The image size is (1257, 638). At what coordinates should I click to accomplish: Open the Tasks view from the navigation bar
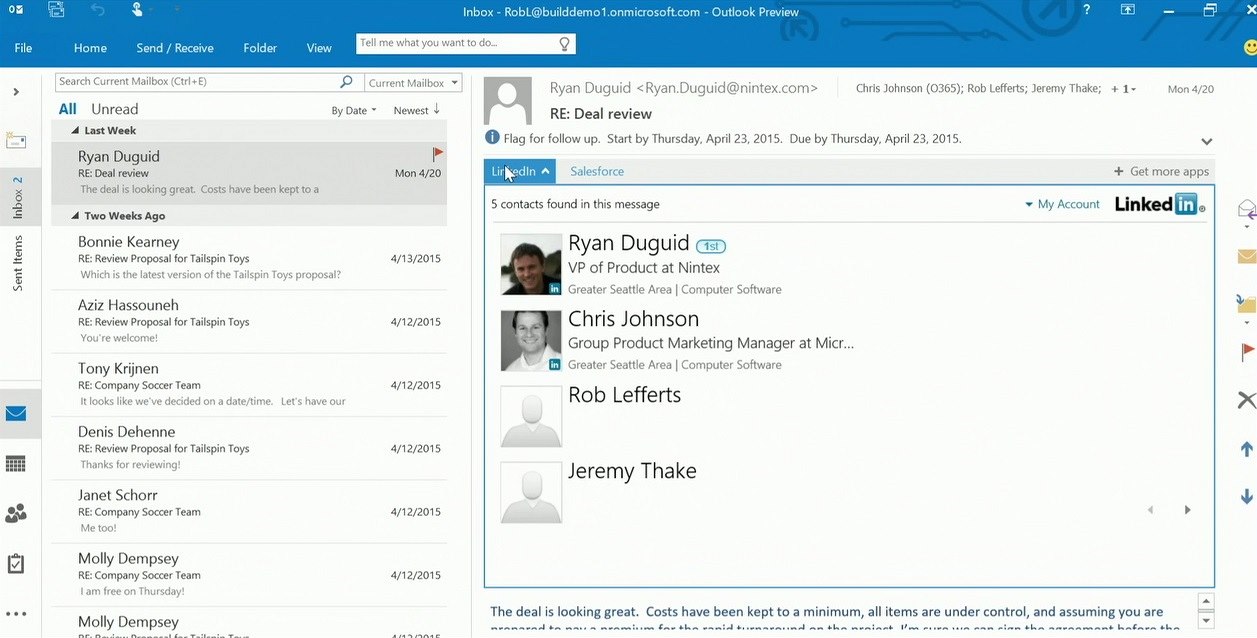[x=16, y=564]
